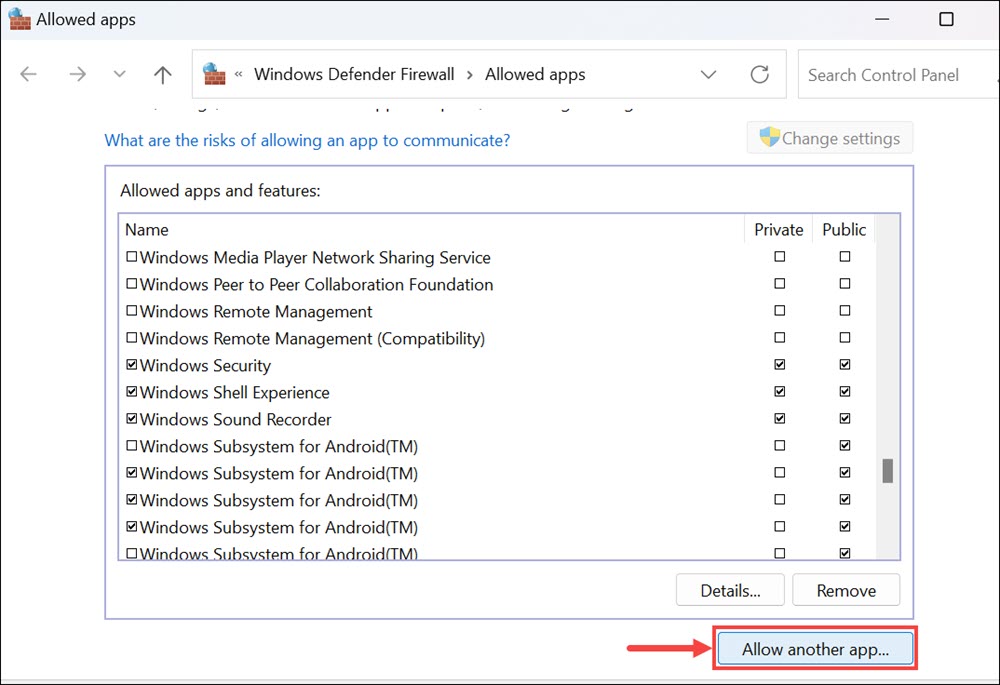
Task: Click the firewall icon in address bar
Action: pyautogui.click(x=214, y=74)
